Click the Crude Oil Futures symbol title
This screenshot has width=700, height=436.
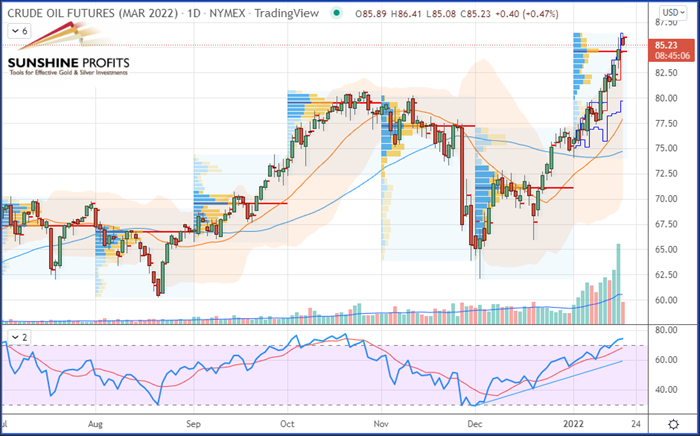click(93, 13)
